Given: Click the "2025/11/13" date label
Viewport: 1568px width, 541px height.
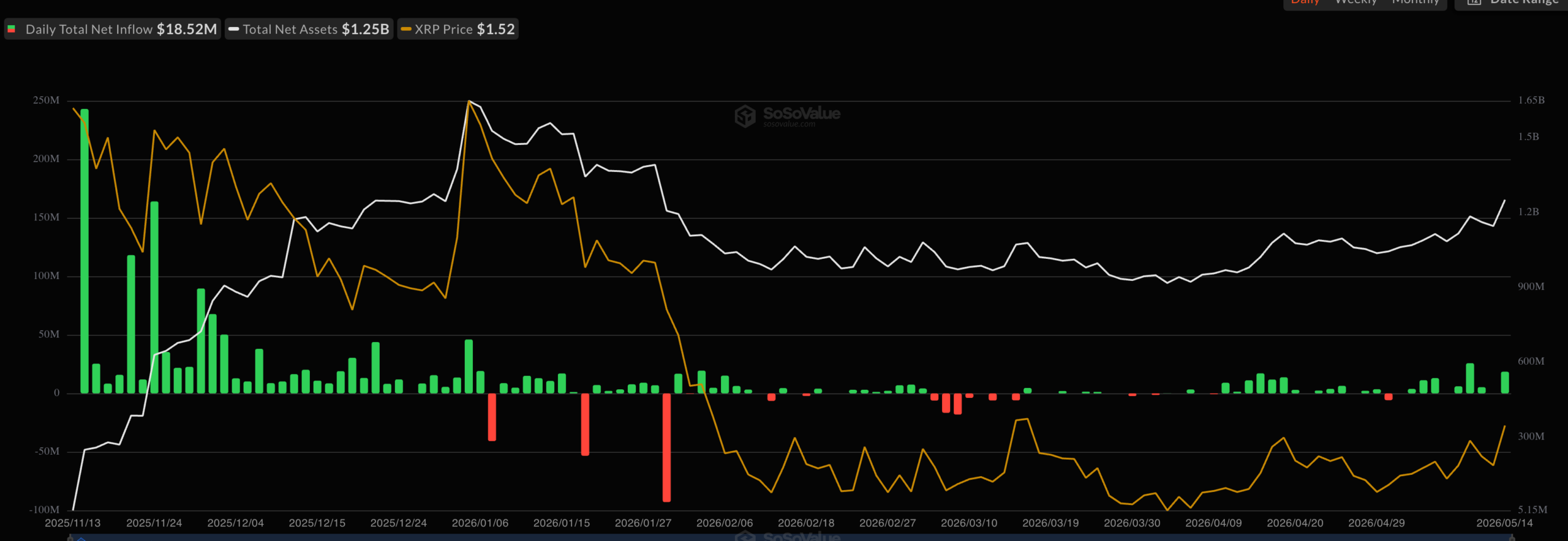Looking at the screenshot, I should 73,523.
